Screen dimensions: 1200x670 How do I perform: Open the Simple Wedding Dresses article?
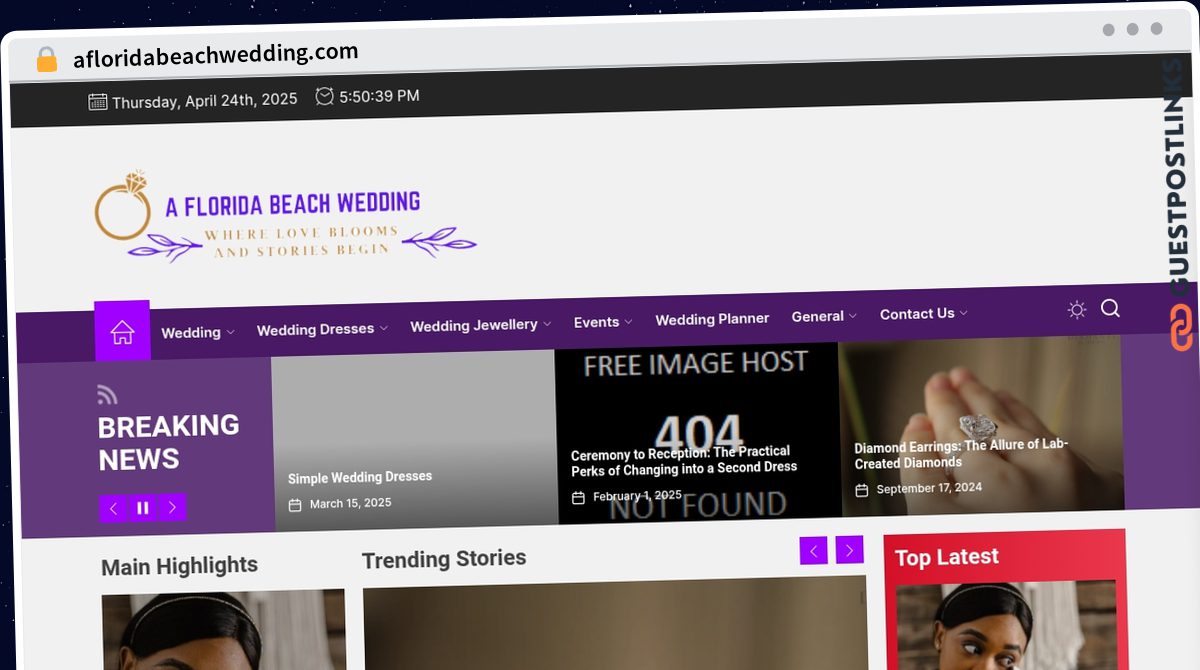click(360, 477)
